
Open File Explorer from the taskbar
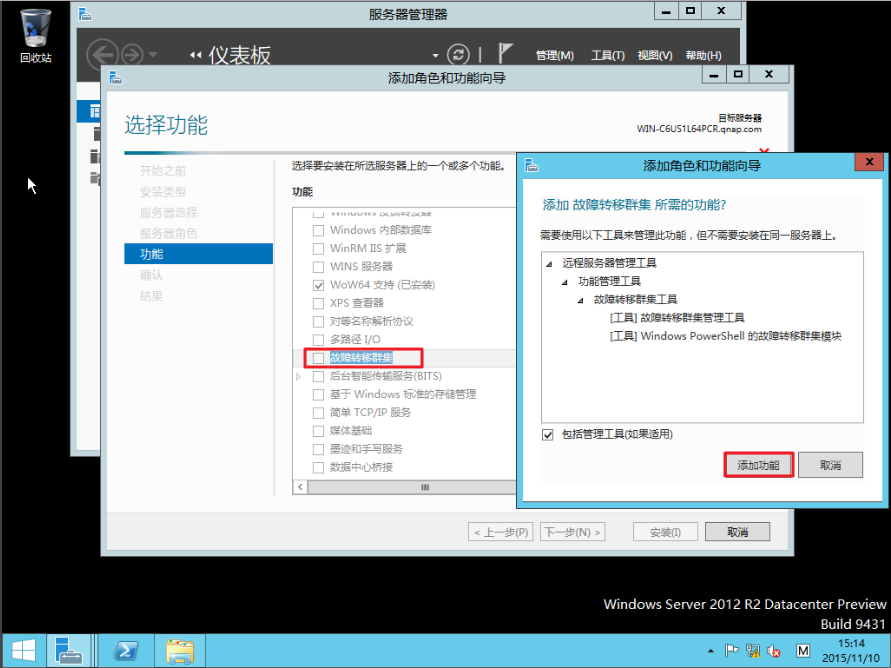[180, 651]
